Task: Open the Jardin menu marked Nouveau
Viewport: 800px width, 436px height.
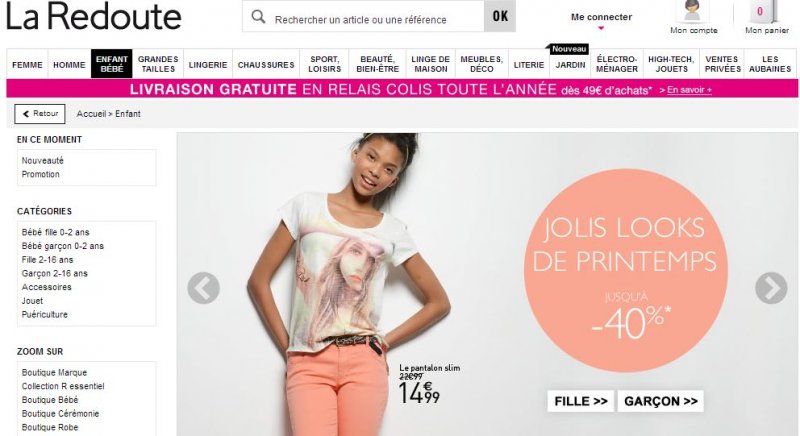Action: [x=570, y=65]
